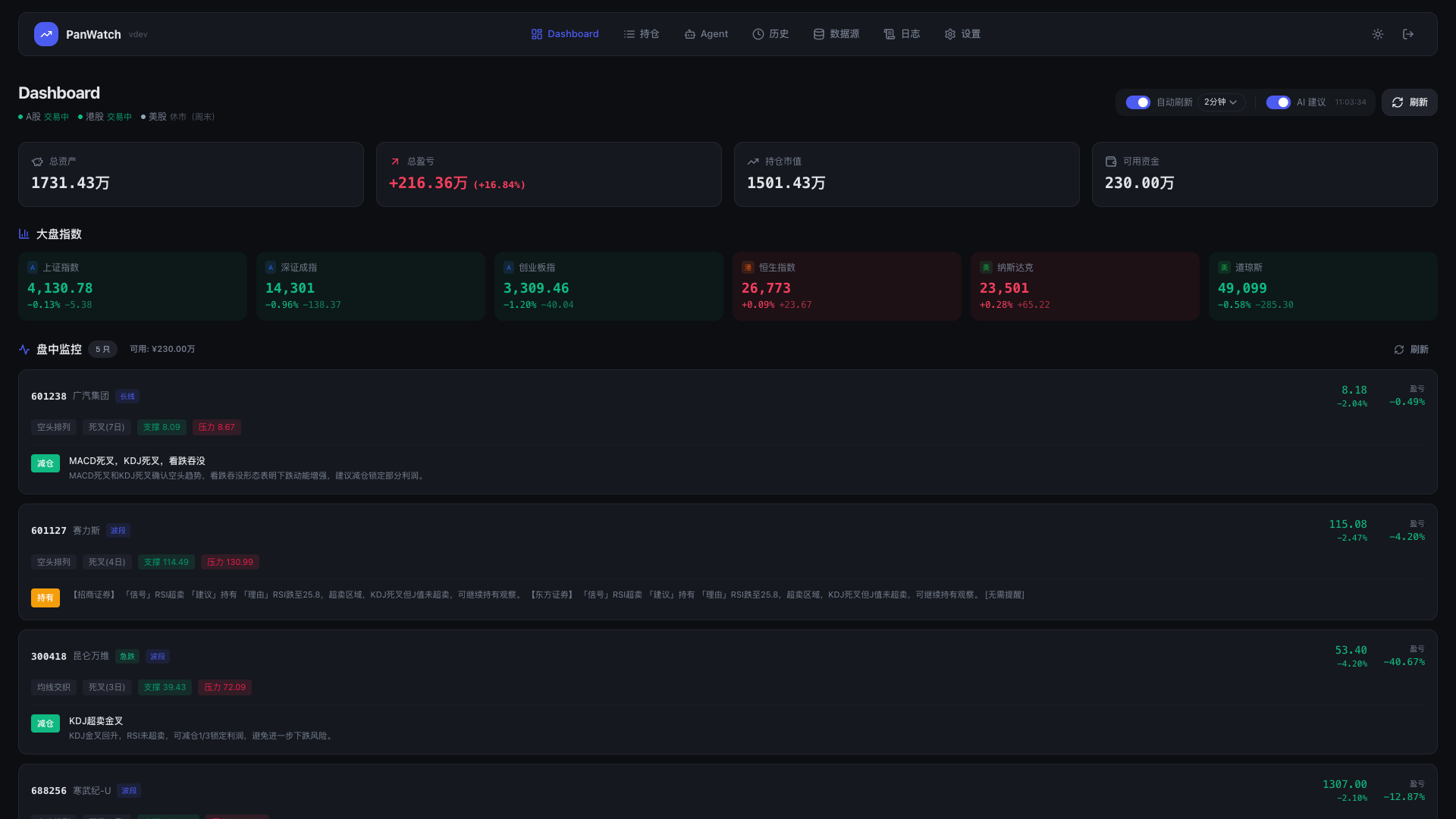Click the logout icon in header
Image resolution: width=1456 pixels, height=819 pixels.
click(1408, 34)
